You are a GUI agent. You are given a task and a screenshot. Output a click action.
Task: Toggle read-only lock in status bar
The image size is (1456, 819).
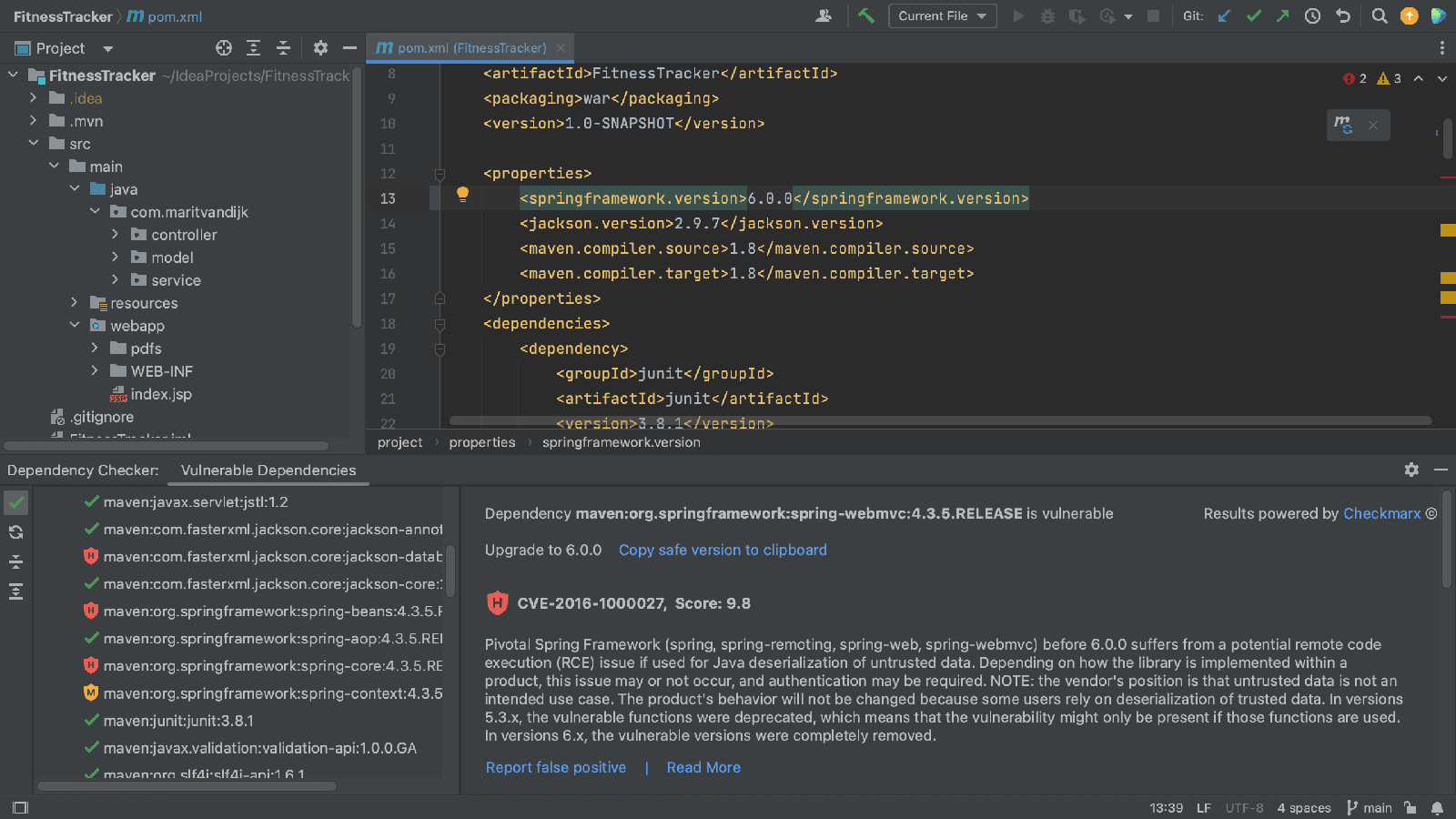pos(1410,807)
